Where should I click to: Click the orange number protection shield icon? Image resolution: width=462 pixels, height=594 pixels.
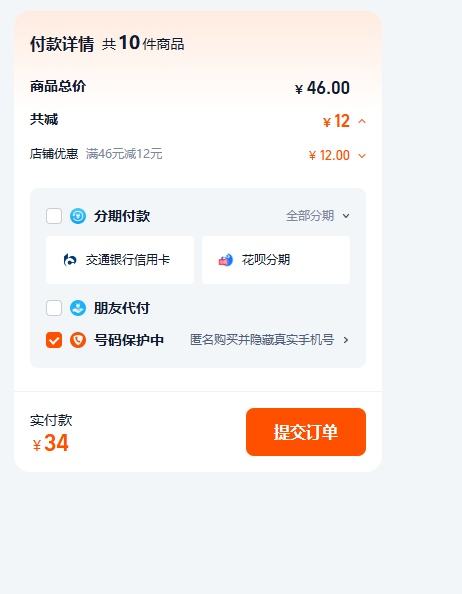[x=78, y=340]
